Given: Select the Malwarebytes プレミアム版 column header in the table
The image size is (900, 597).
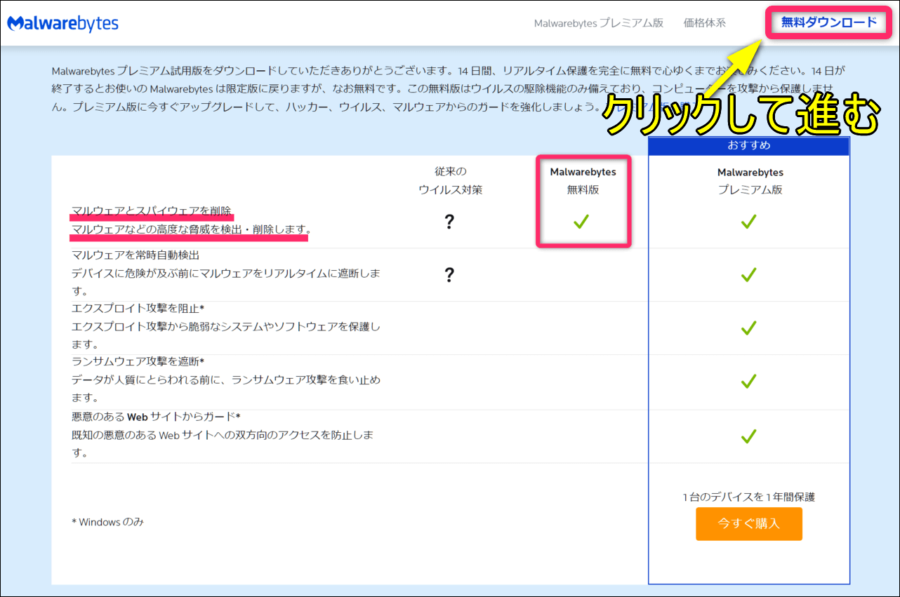Looking at the screenshot, I should tap(750, 180).
